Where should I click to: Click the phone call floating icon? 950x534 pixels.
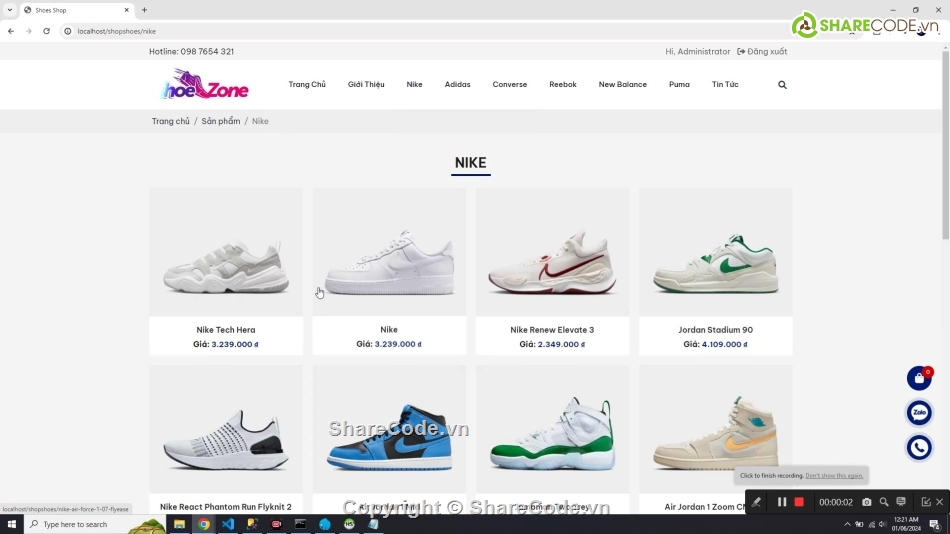(918, 448)
